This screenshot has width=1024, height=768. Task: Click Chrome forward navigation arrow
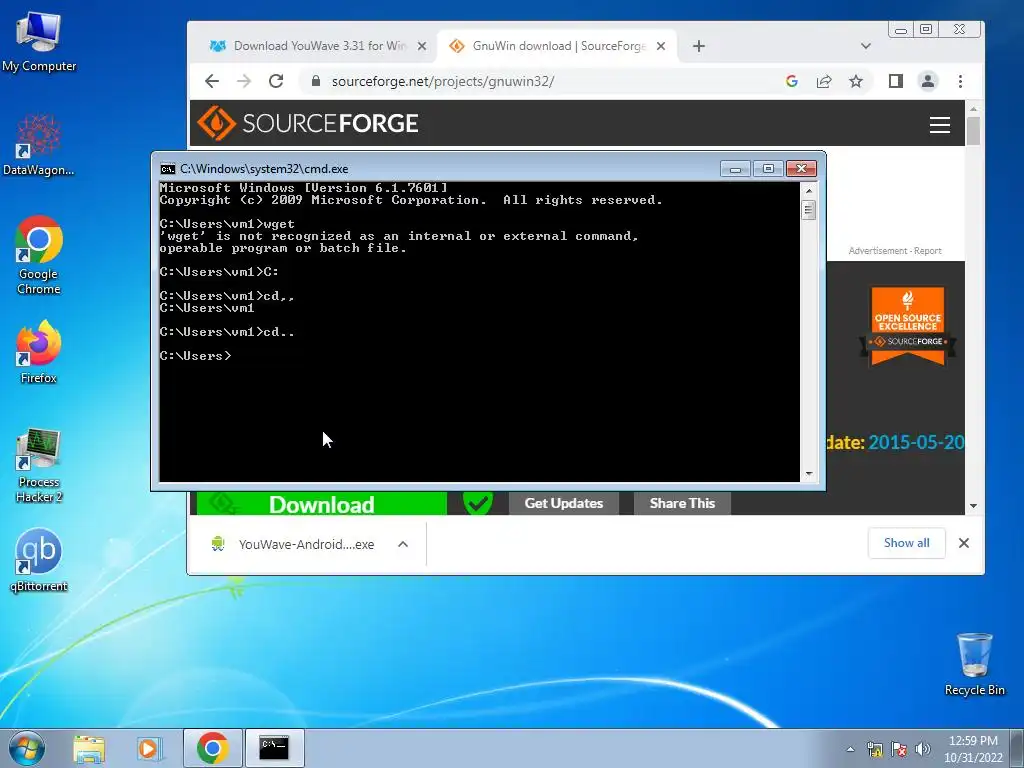244,81
